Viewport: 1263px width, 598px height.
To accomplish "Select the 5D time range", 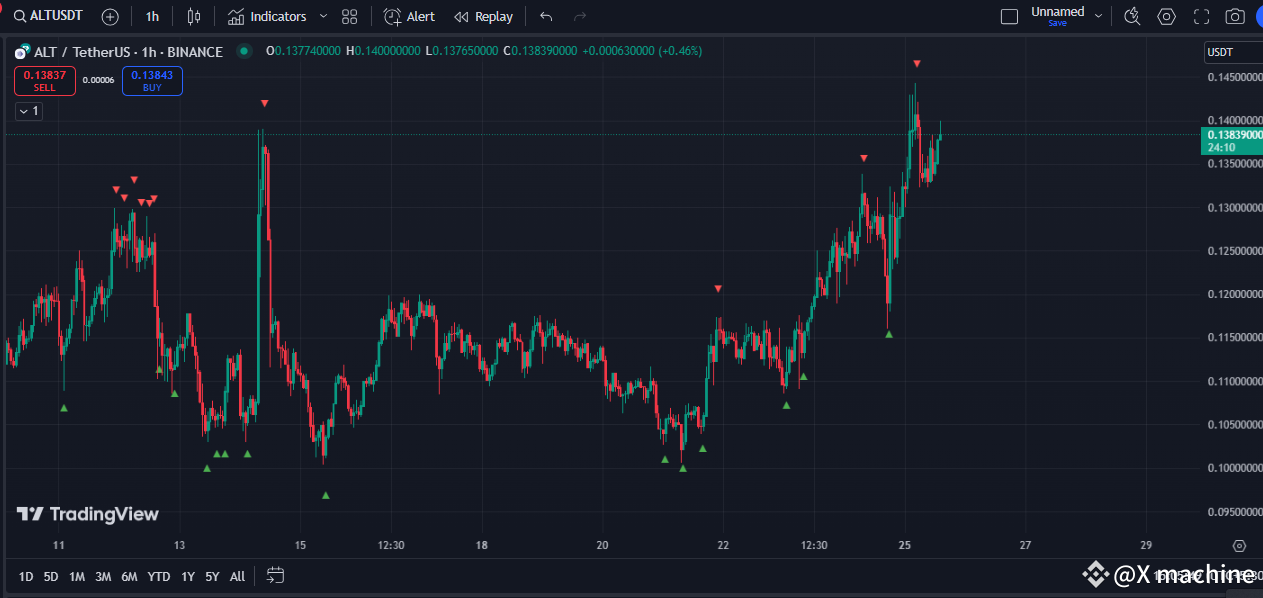I will point(51,576).
